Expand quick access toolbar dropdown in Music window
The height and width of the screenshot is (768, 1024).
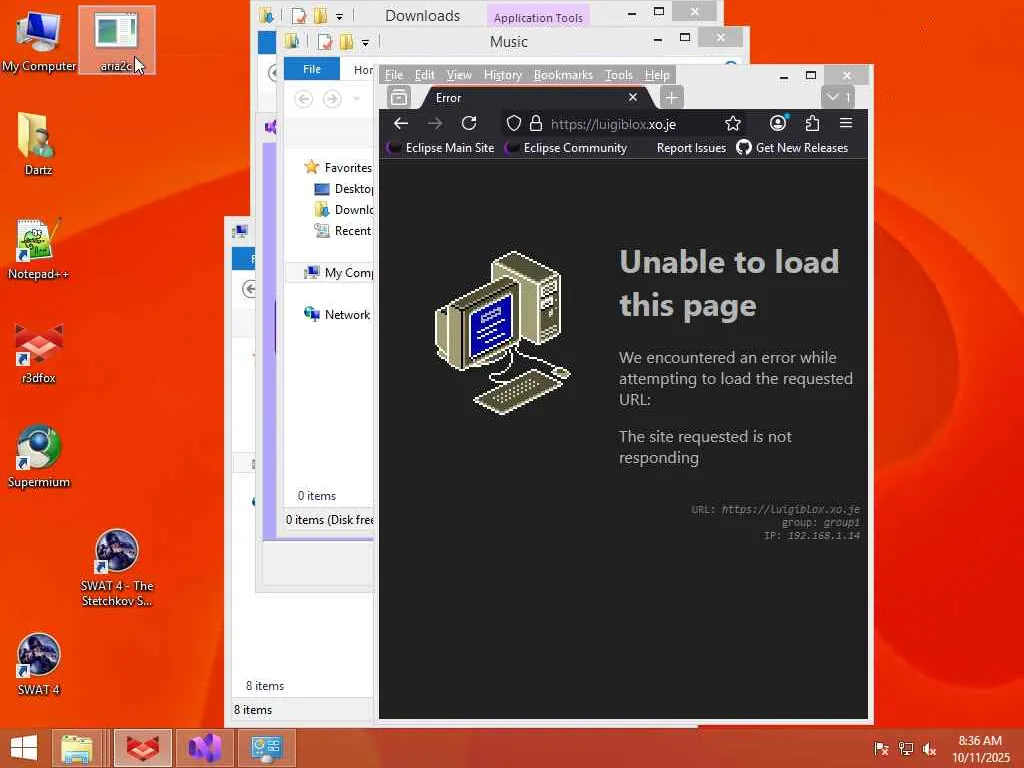pyautogui.click(x=365, y=42)
